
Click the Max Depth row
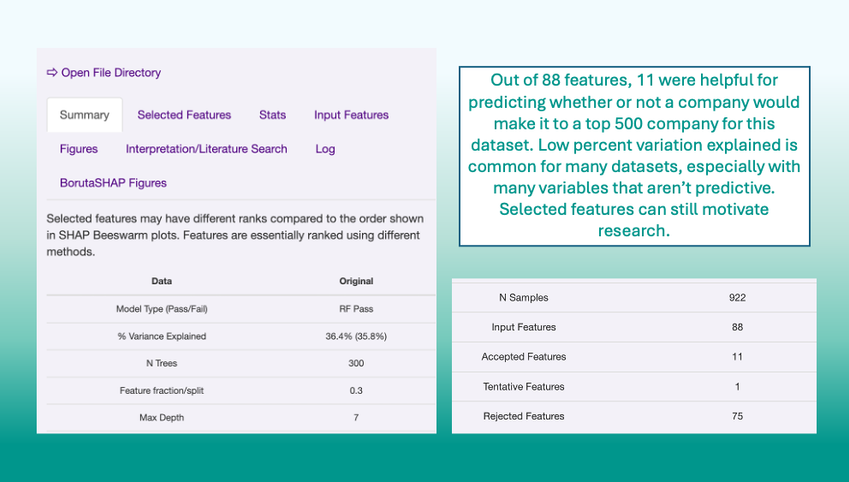pos(161,417)
